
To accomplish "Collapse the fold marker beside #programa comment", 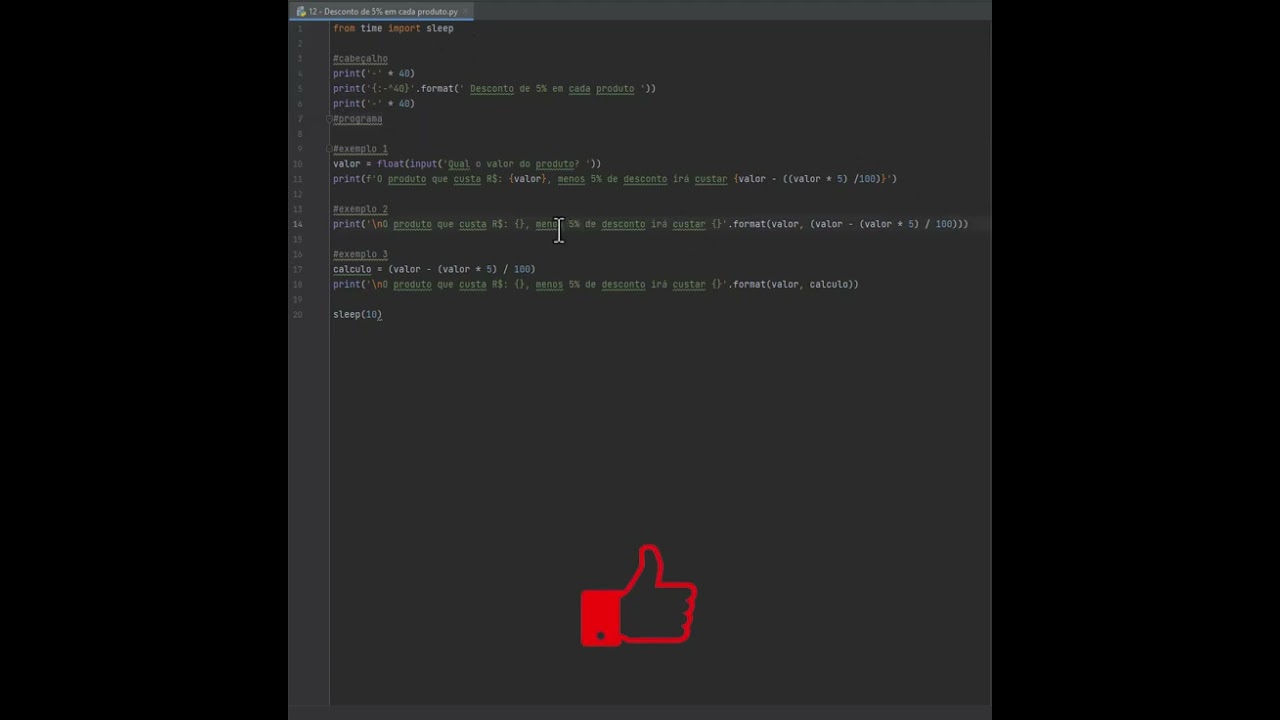I will (x=329, y=119).
